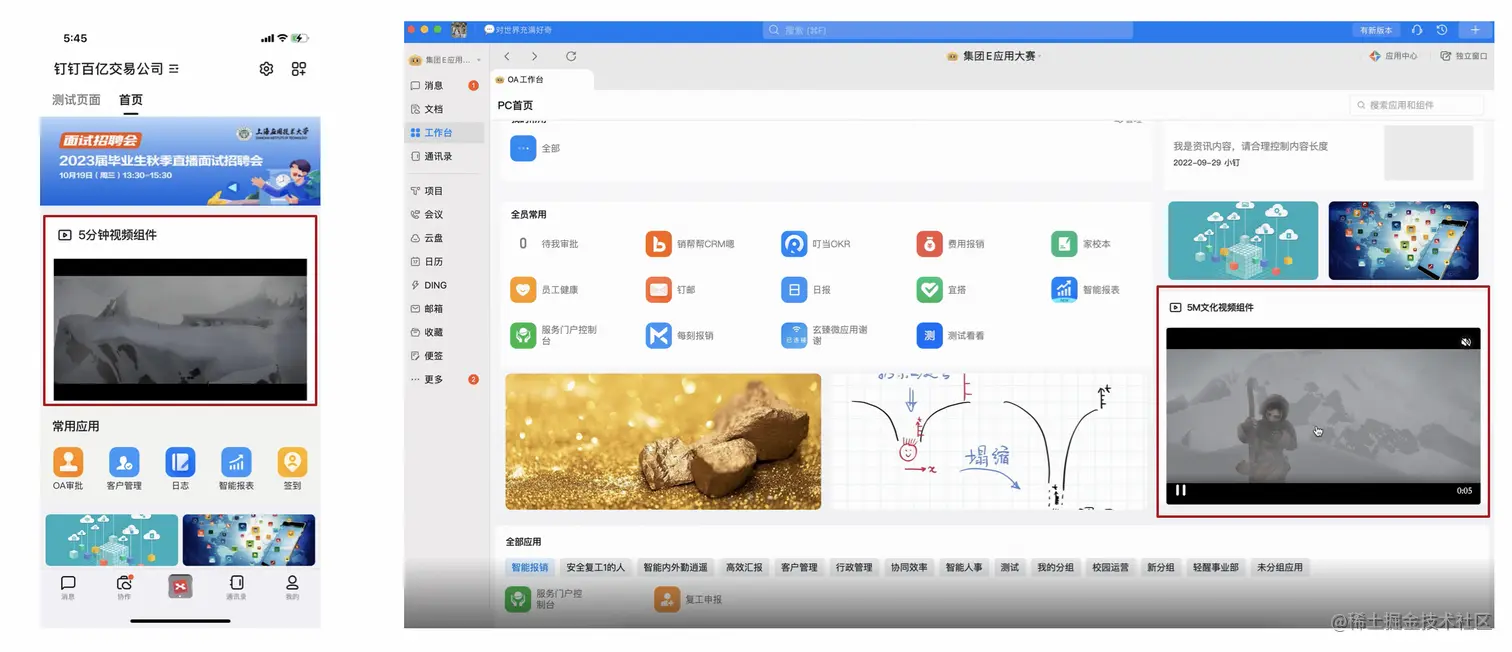1512x652 pixels.
Task: Select the 智能报销 category tab
Action: pyautogui.click(x=529, y=568)
